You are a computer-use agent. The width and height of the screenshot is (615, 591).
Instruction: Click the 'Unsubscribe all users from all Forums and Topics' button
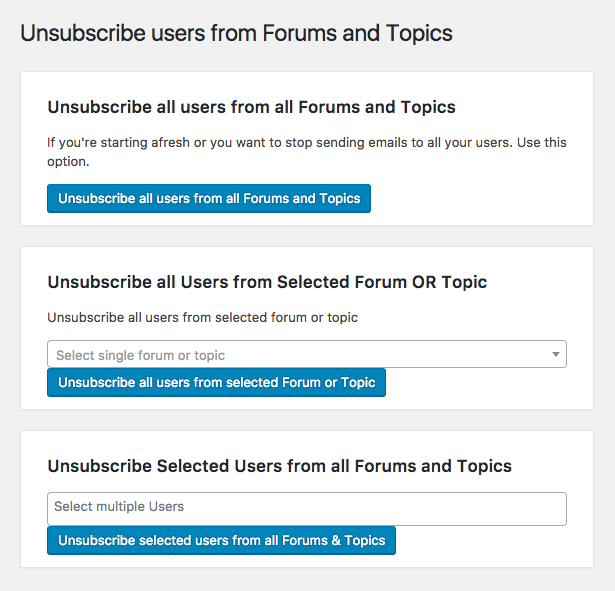[209, 198]
